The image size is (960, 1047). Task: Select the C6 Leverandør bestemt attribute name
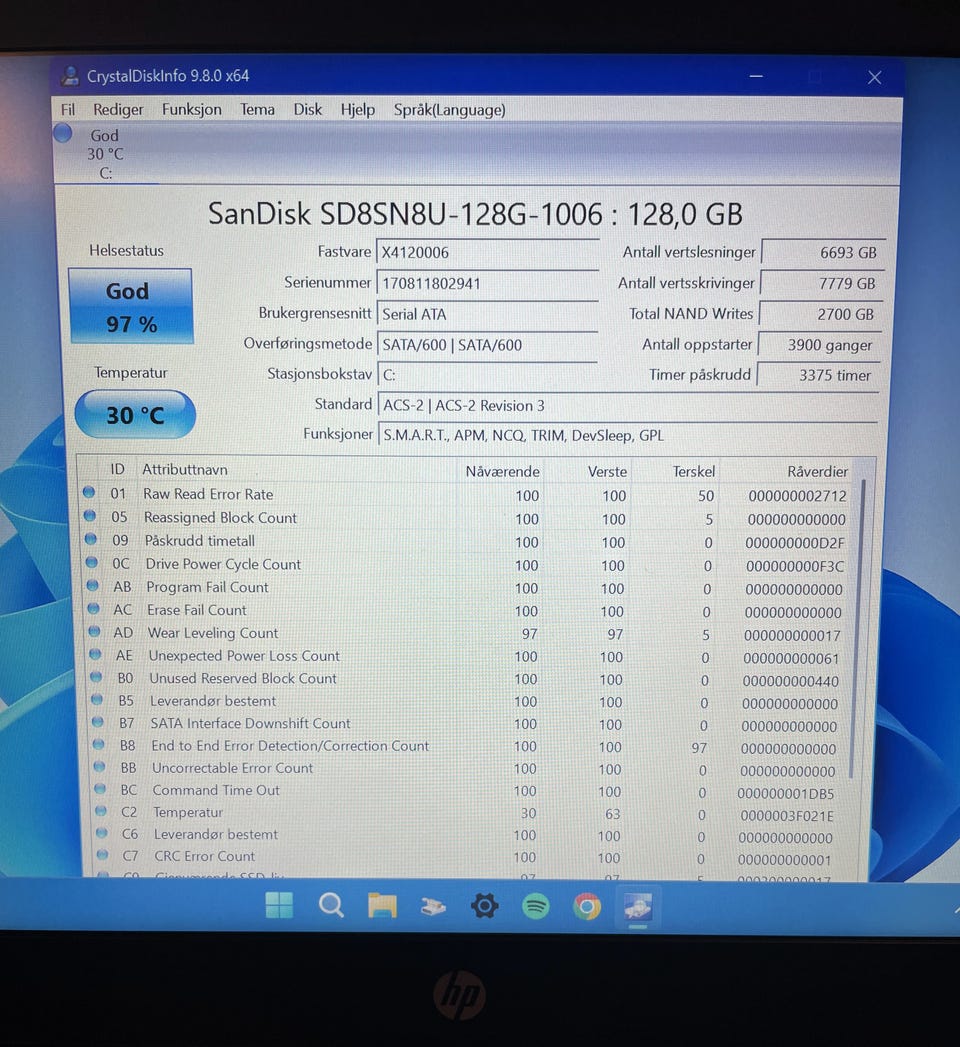pyautogui.click(x=216, y=835)
